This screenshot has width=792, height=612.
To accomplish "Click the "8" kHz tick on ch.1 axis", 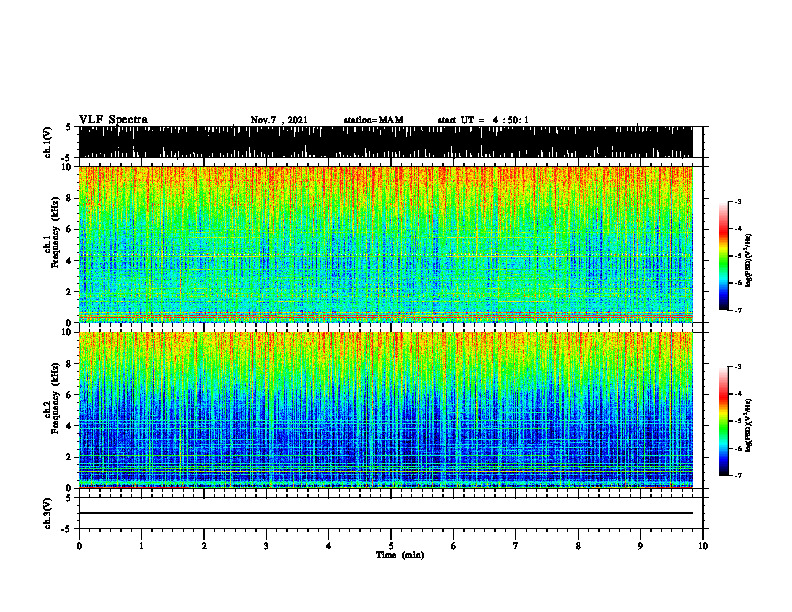I will coord(69,198).
